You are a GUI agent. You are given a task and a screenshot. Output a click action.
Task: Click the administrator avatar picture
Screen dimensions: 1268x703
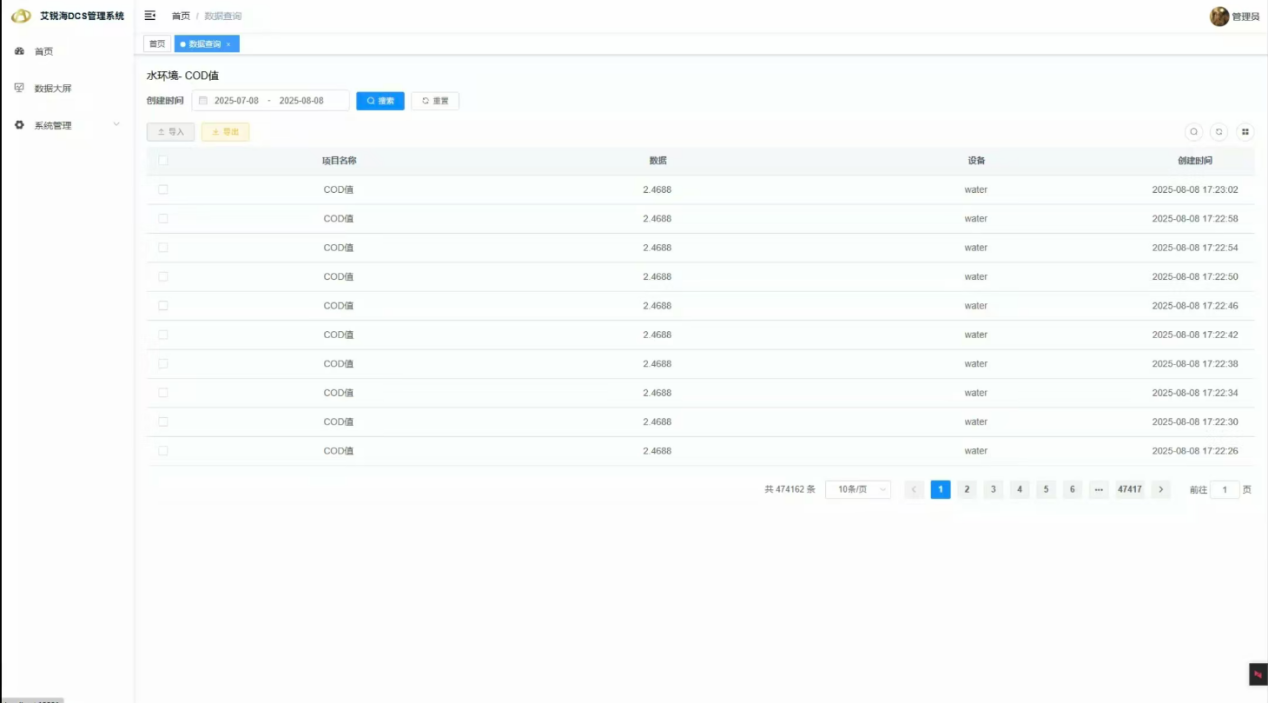click(x=1219, y=16)
